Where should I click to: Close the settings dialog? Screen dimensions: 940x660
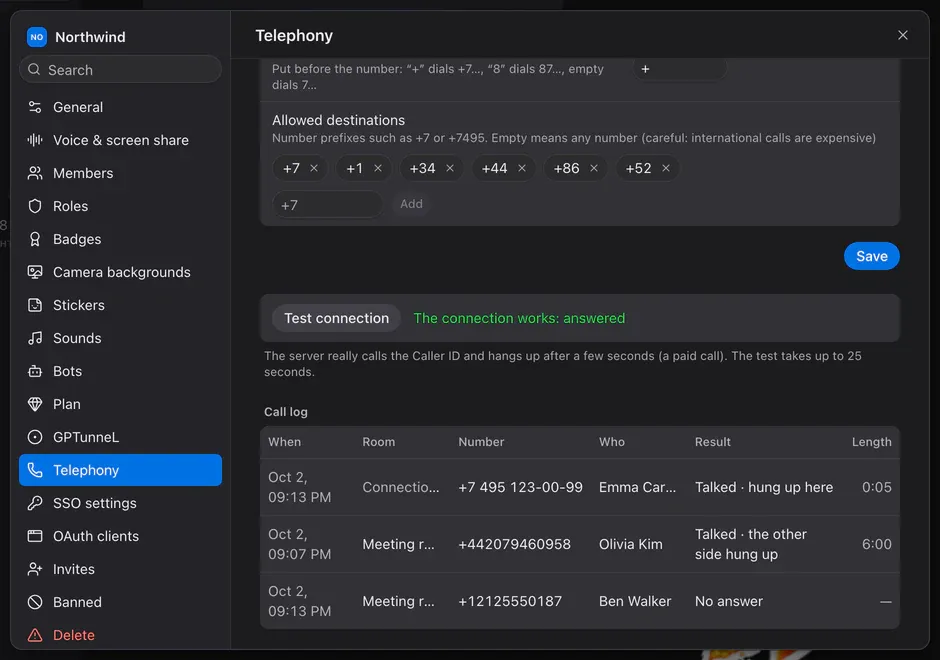coord(902,35)
